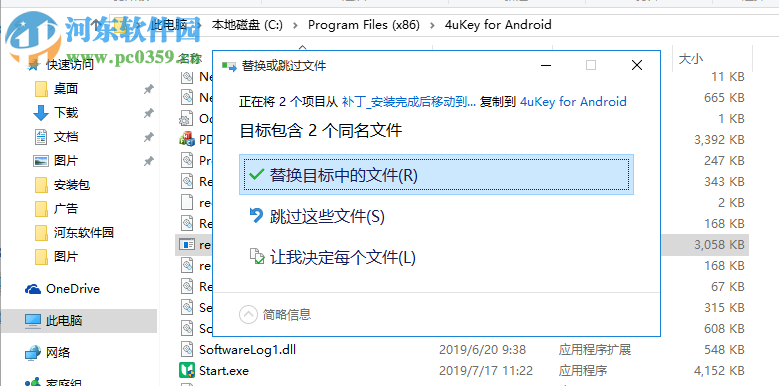Select 此电脑 in navigation pane

pos(64,321)
